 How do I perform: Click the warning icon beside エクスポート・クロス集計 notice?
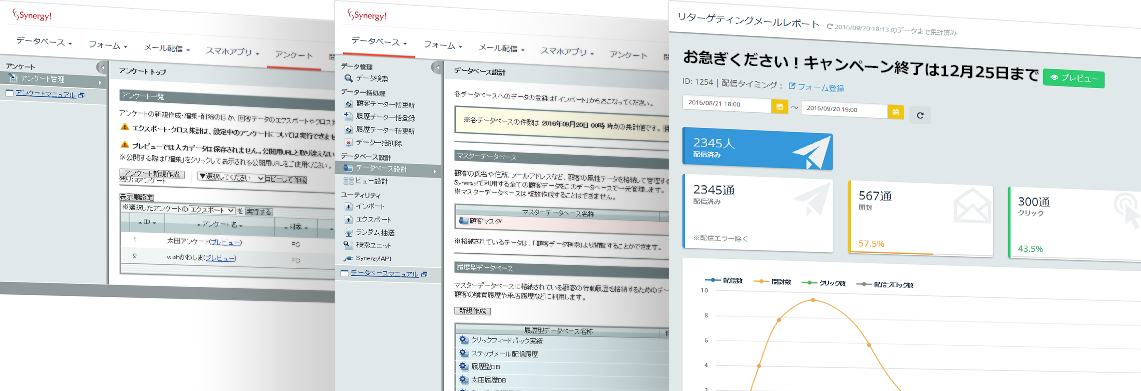tap(124, 127)
